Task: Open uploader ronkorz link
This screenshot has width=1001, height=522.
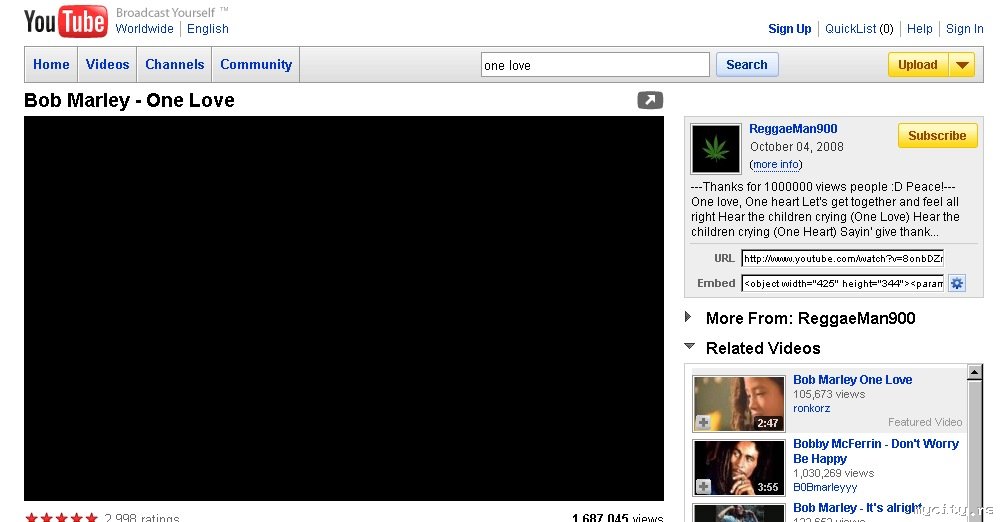Action: click(811, 408)
